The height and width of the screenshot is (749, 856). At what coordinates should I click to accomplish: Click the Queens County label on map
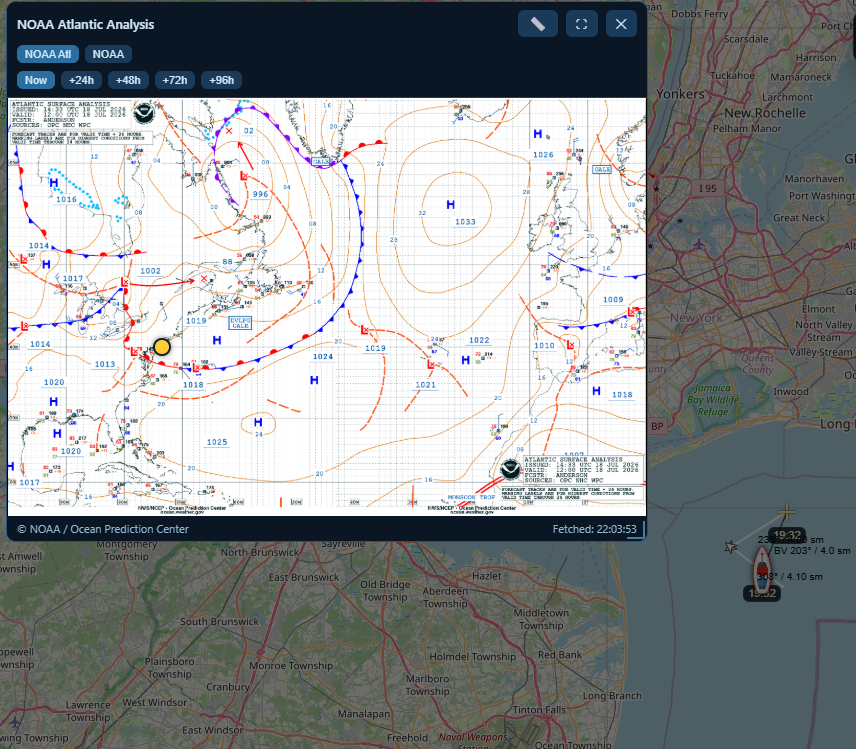pos(758,364)
